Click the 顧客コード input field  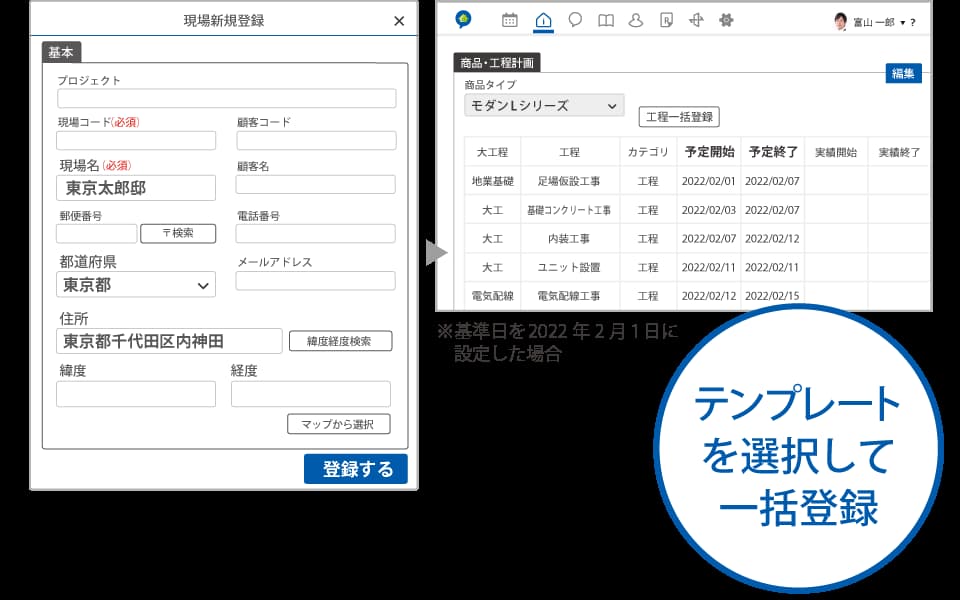317,140
